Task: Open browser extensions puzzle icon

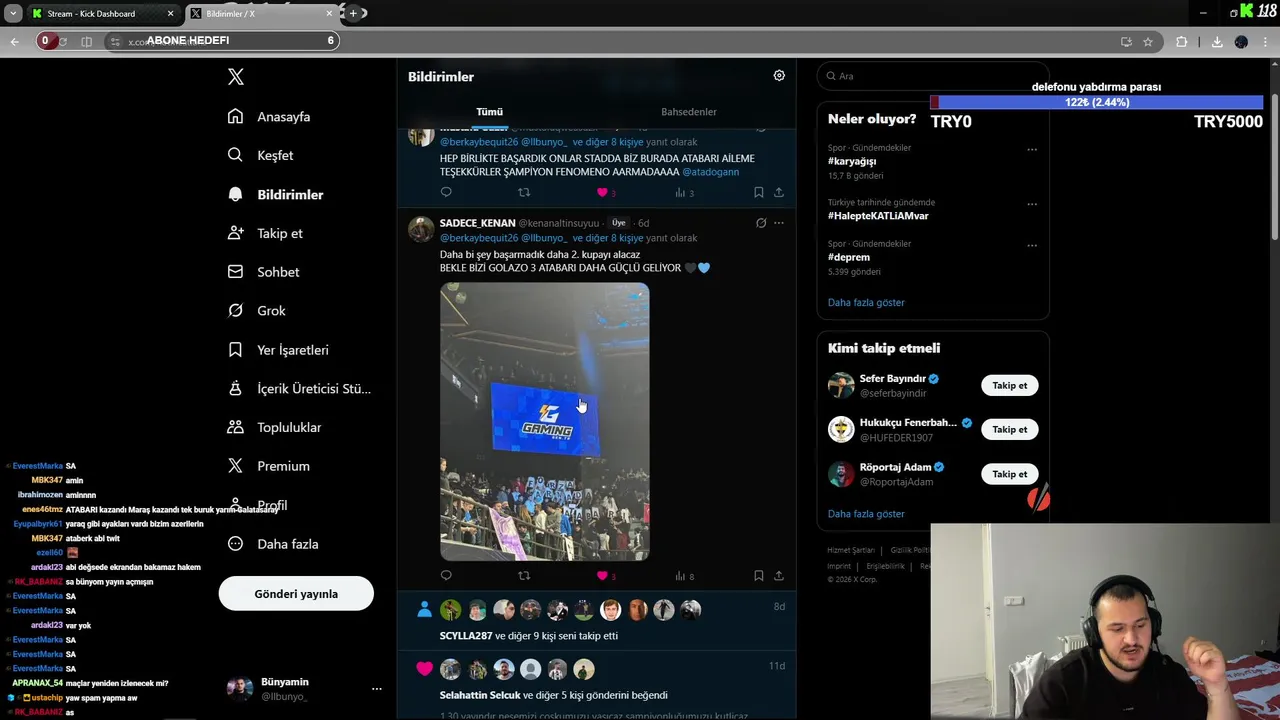Action: click(x=1182, y=42)
